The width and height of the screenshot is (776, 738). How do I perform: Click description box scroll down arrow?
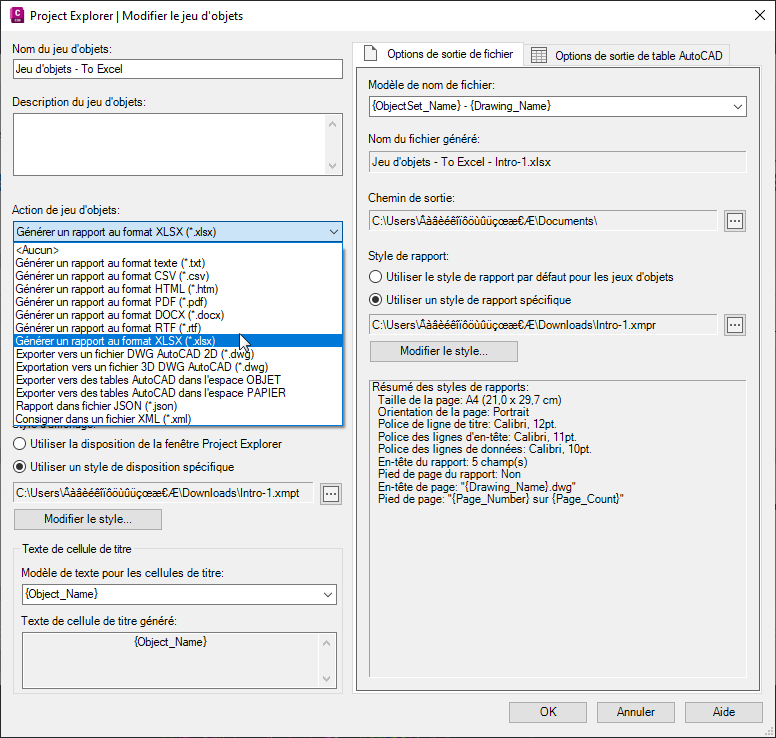(x=333, y=165)
